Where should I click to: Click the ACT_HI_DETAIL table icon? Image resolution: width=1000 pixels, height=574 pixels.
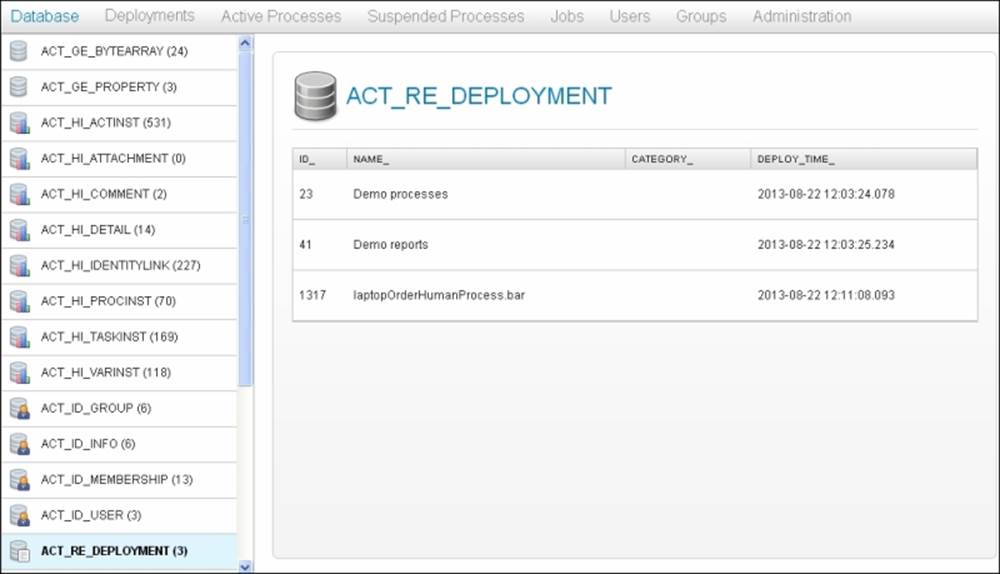pyautogui.click(x=19, y=230)
